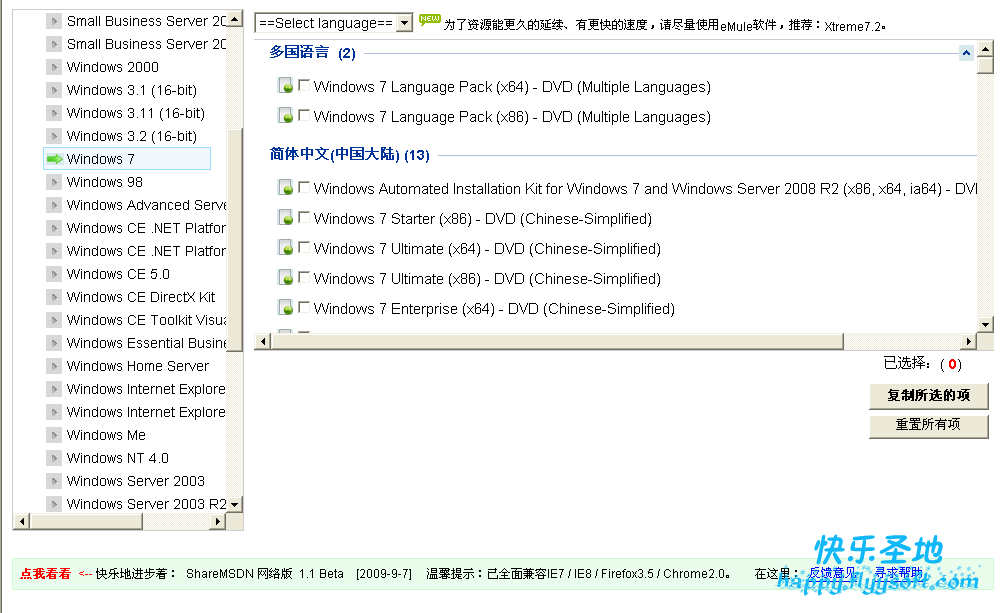This screenshot has width=1002, height=613.
Task: Click arrow icon beside Windows Server 2003 R2
Action: [54, 504]
